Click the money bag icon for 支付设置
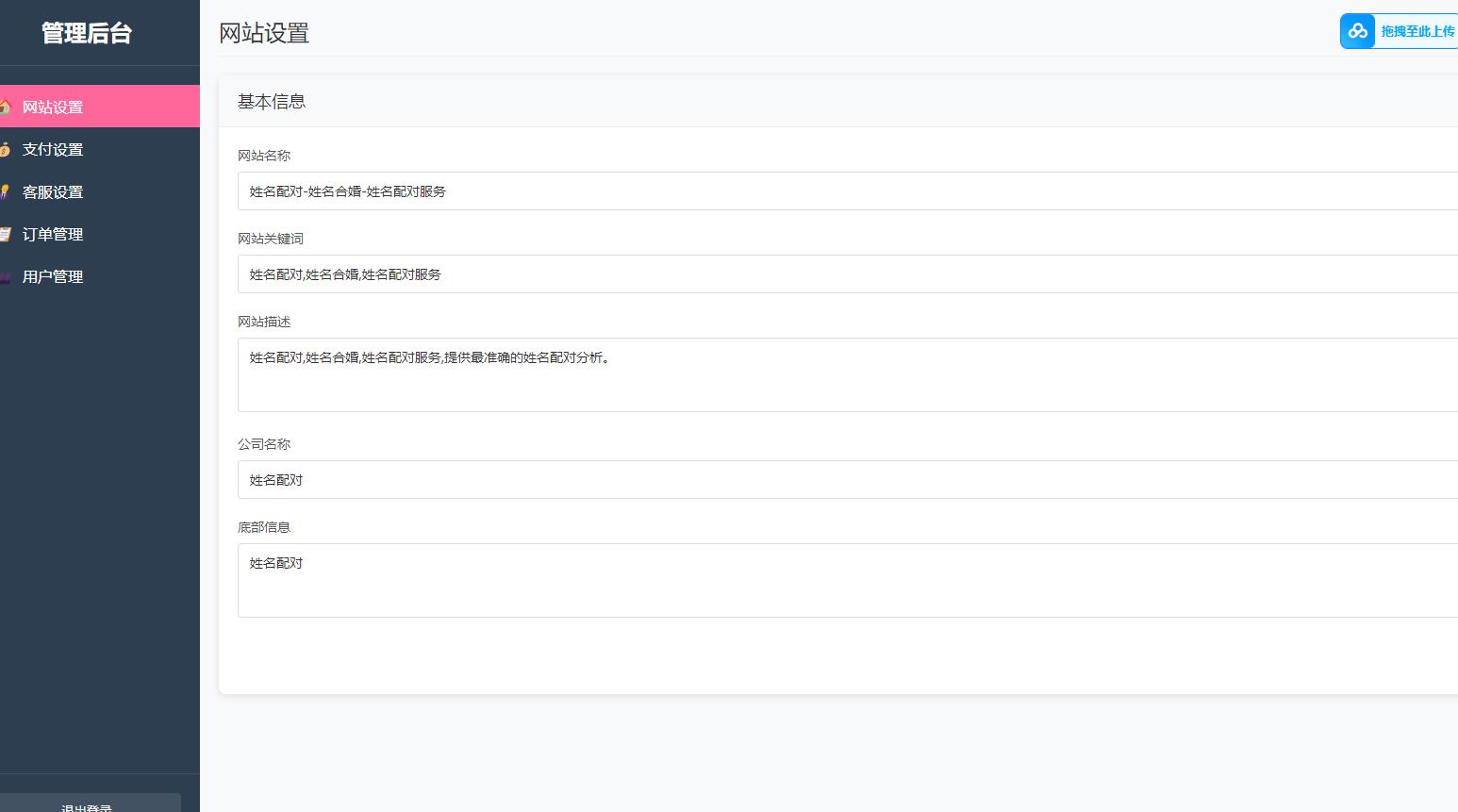 (x=5, y=149)
